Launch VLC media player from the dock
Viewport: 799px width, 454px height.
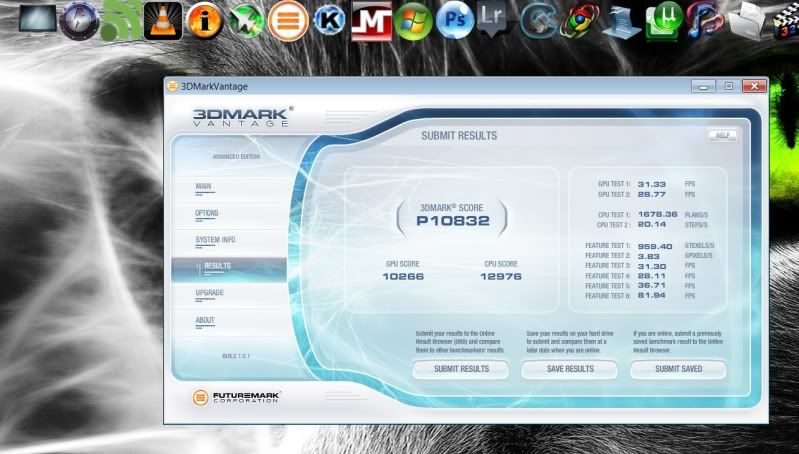pyautogui.click(x=163, y=21)
